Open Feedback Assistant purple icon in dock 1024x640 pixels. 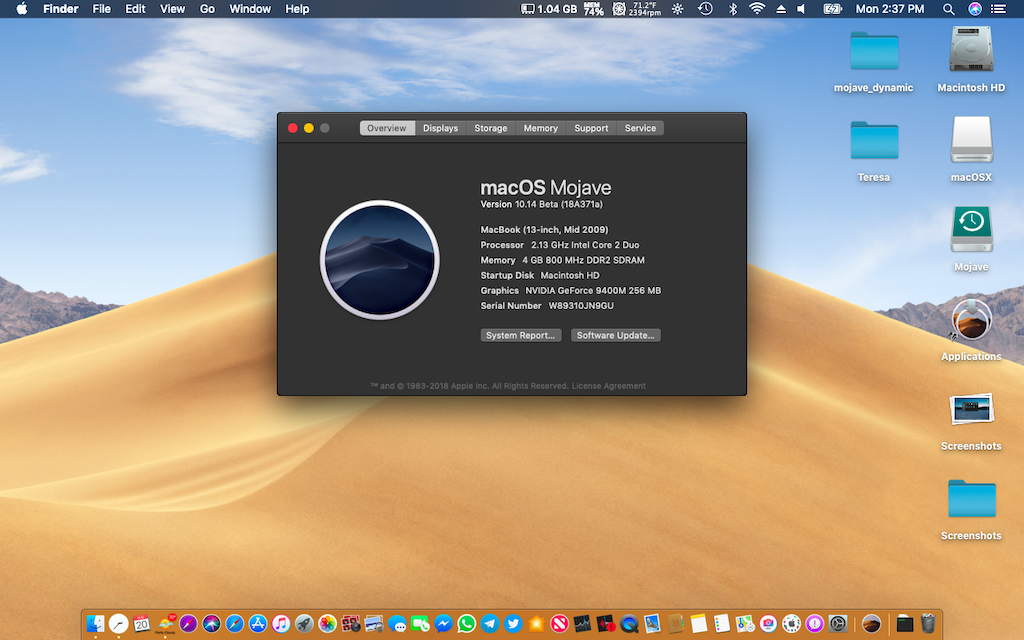pyautogui.click(x=814, y=624)
